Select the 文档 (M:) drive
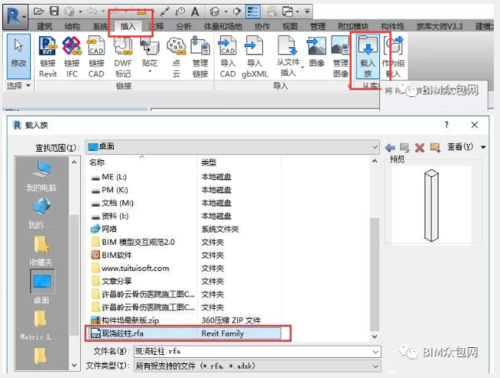Screen dimensions: 500x378 (112, 203)
